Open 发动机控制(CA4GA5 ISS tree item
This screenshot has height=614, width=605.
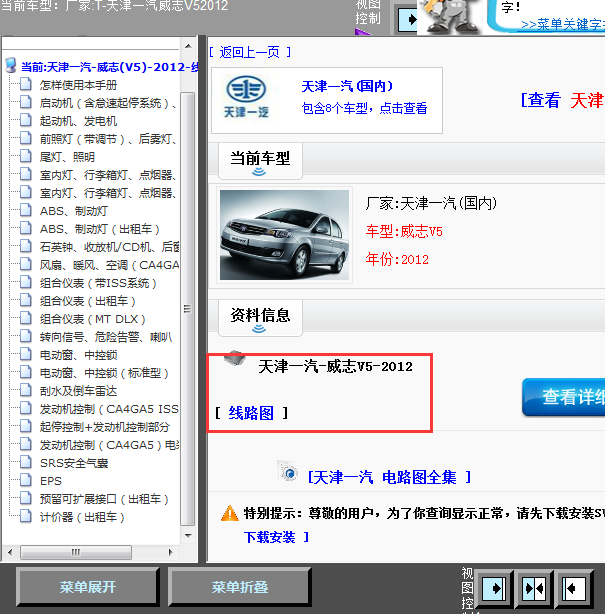coord(109,409)
